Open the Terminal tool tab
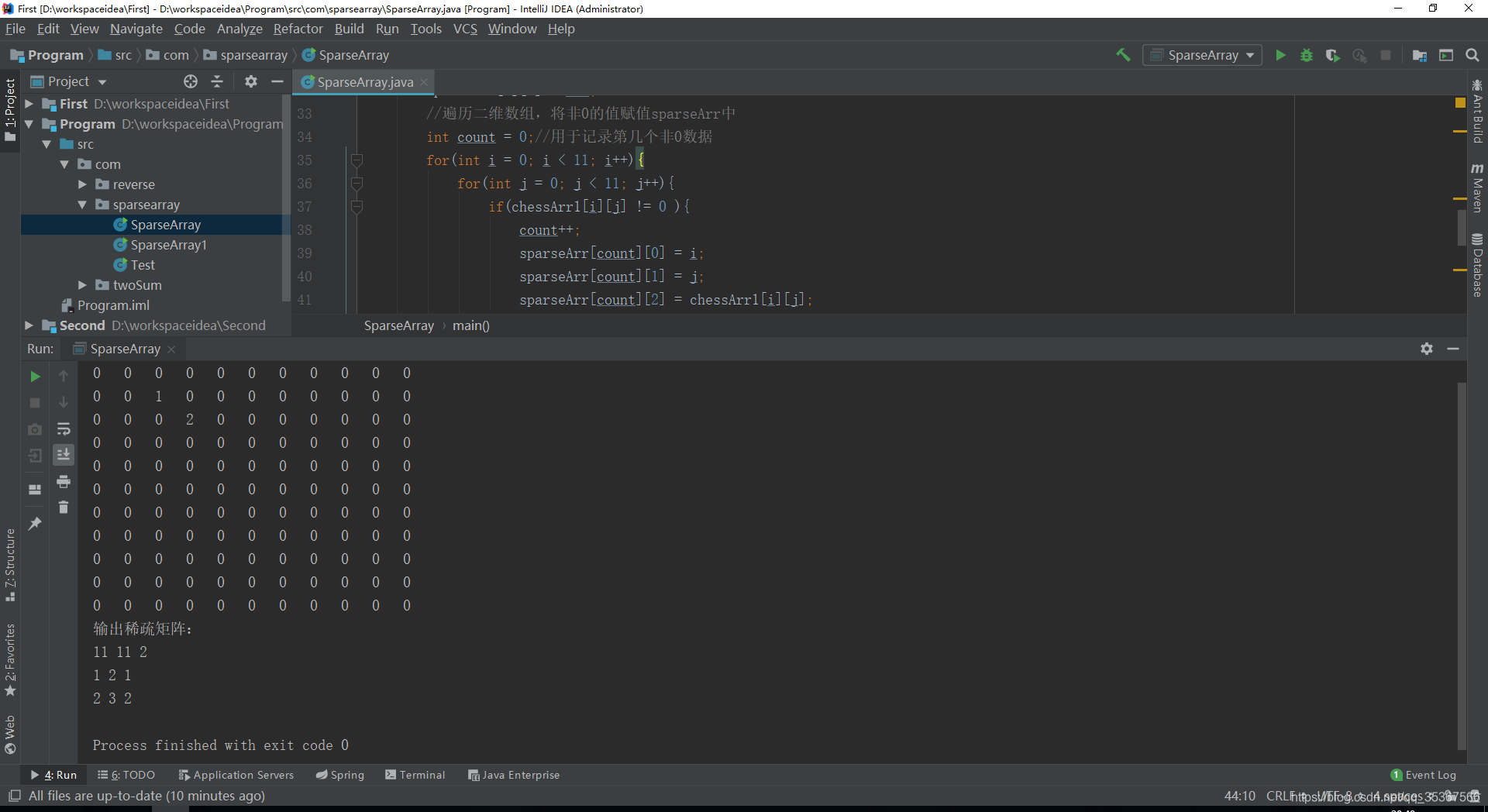The width and height of the screenshot is (1488, 812). (415, 775)
